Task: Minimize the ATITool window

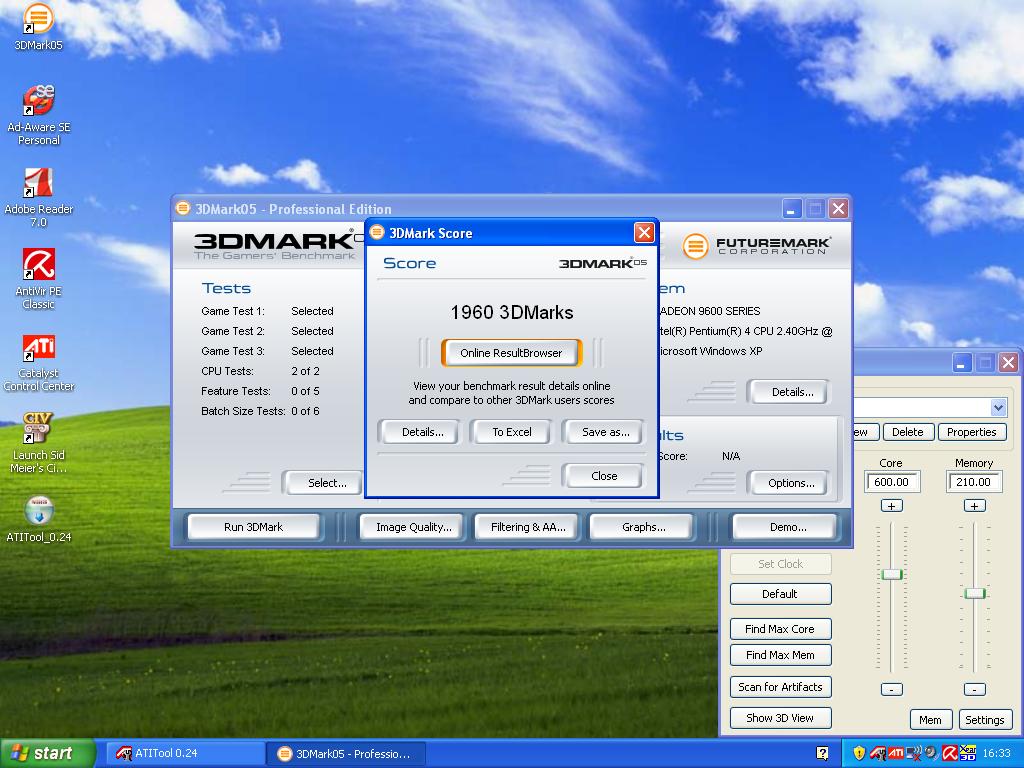Action: (960, 363)
